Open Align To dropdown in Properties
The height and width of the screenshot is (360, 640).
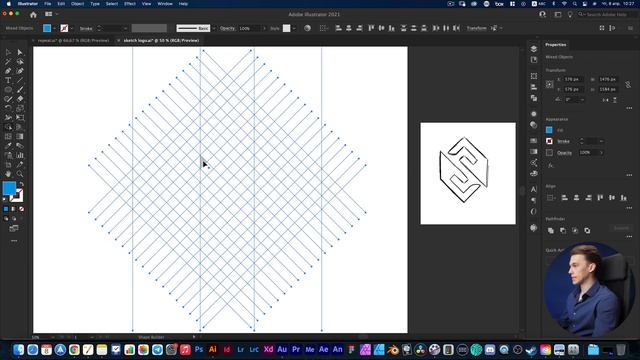tap(551, 198)
